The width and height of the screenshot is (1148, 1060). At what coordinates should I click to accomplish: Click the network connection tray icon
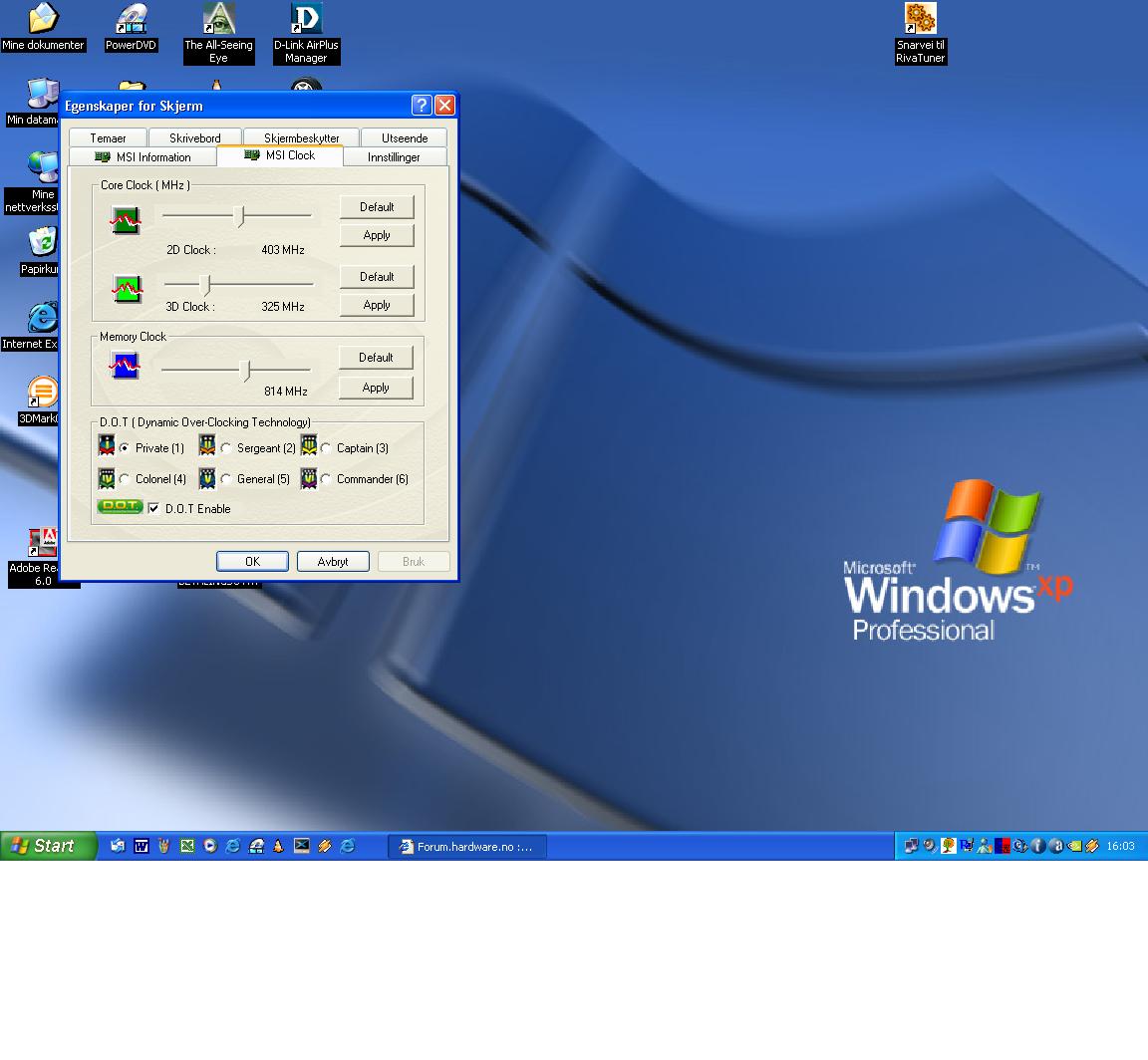click(x=912, y=846)
